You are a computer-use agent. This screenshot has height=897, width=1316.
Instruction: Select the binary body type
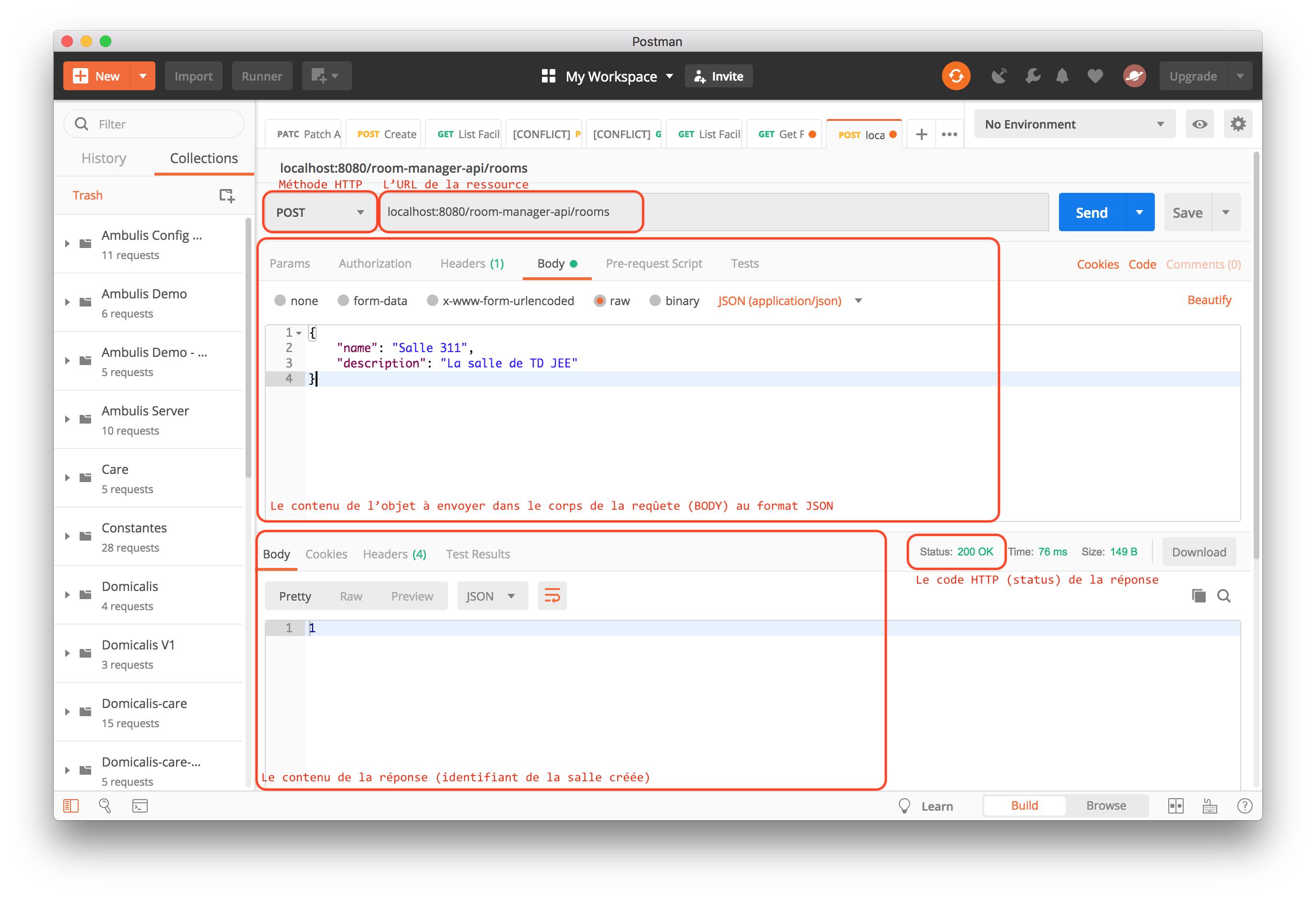coord(655,300)
